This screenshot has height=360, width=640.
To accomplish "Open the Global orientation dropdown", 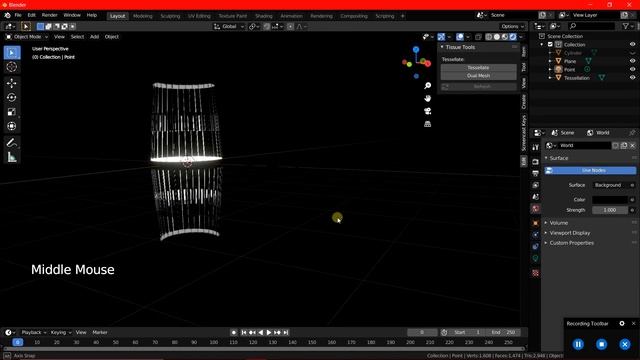I will click(229, 27).
